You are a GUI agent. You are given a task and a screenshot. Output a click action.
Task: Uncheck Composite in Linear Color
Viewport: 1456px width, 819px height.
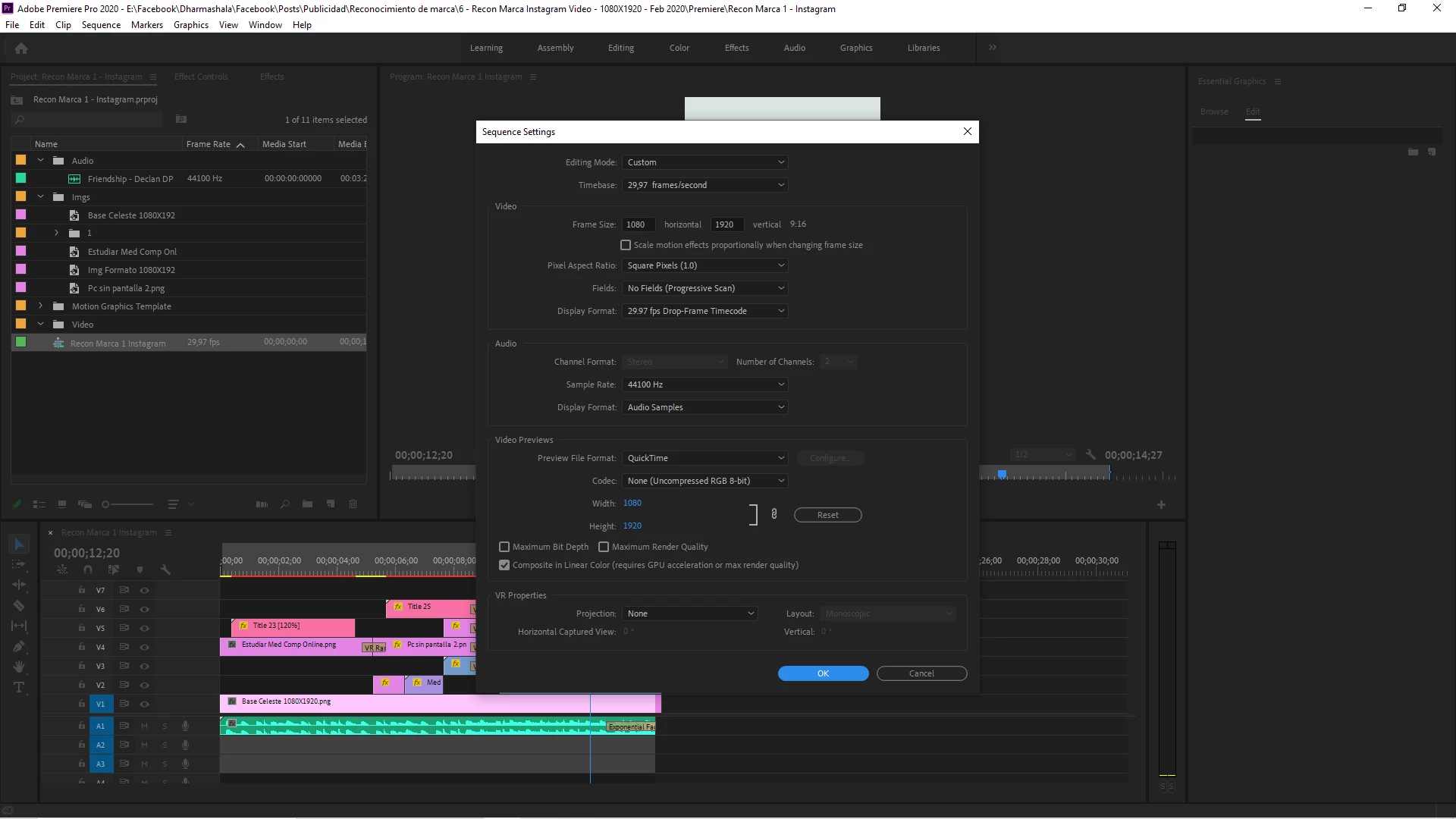coord(504,565)
